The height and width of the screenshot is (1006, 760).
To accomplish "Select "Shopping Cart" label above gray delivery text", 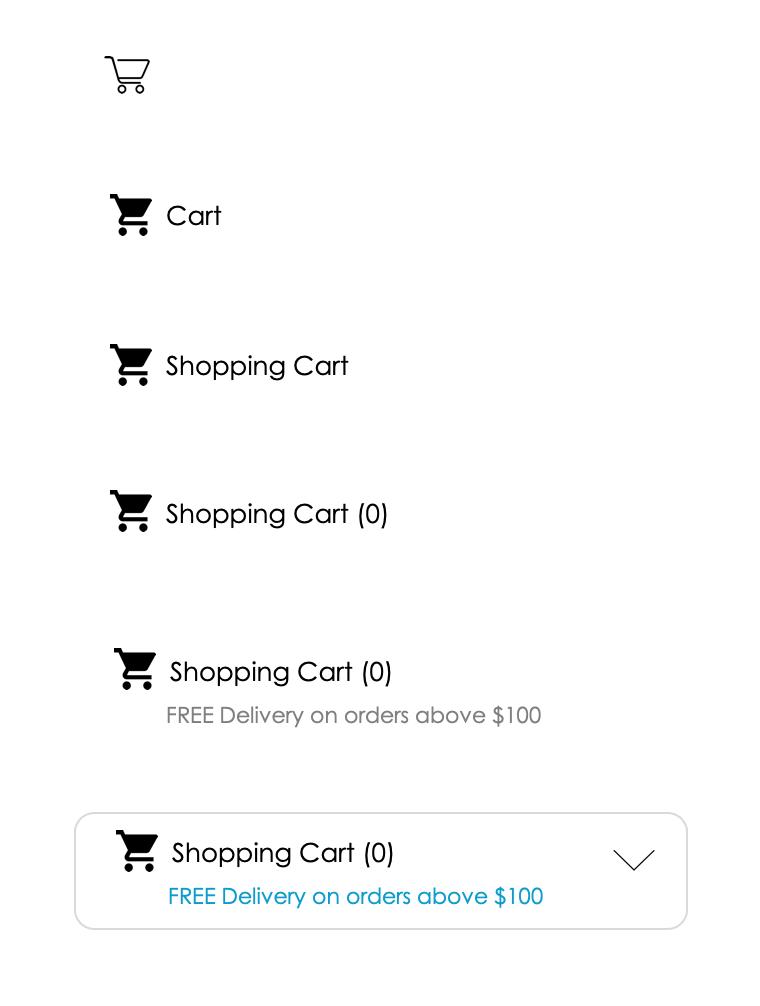I will tap(260, 672).
